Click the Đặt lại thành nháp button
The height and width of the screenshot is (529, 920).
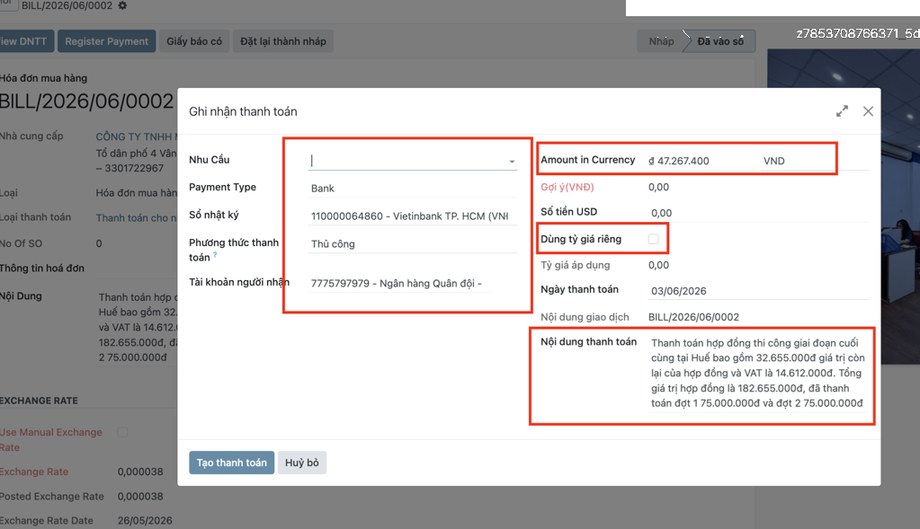click(283, 41)
